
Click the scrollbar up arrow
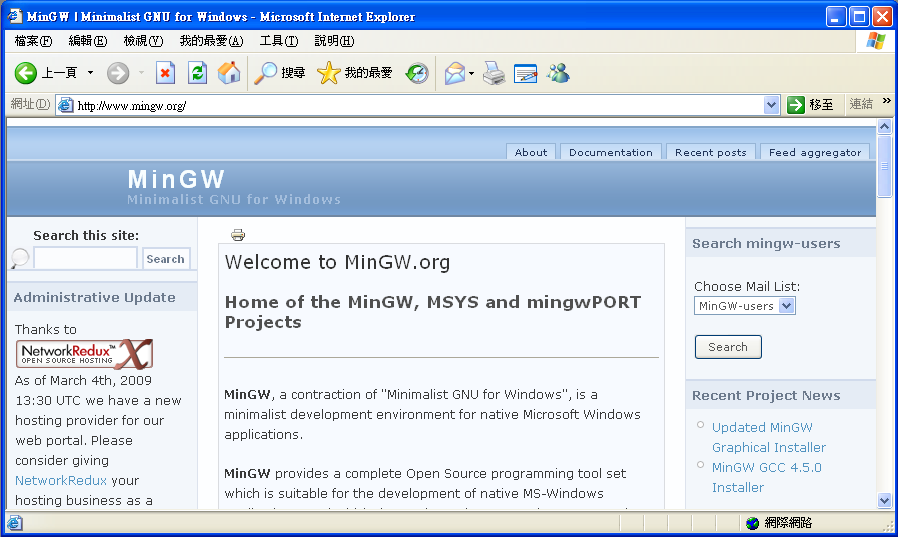tap(884, 127)
